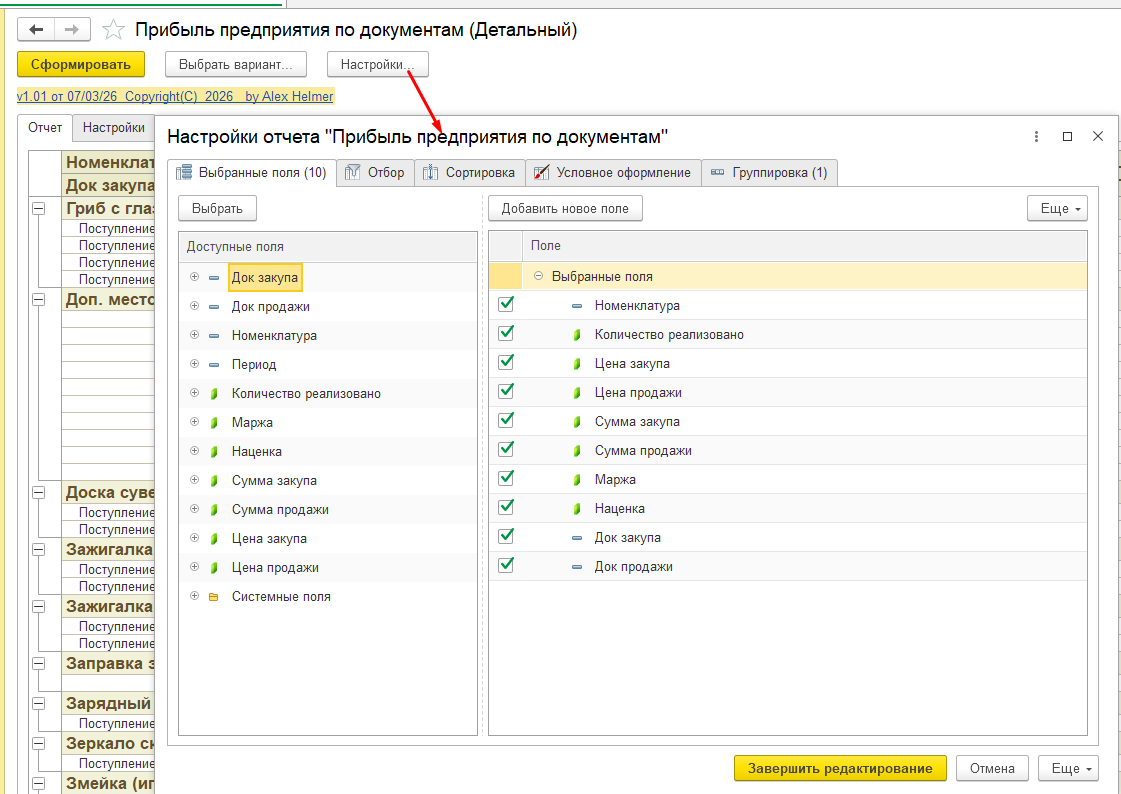Click the folder icon beside Системные поля

pos(213,597)
